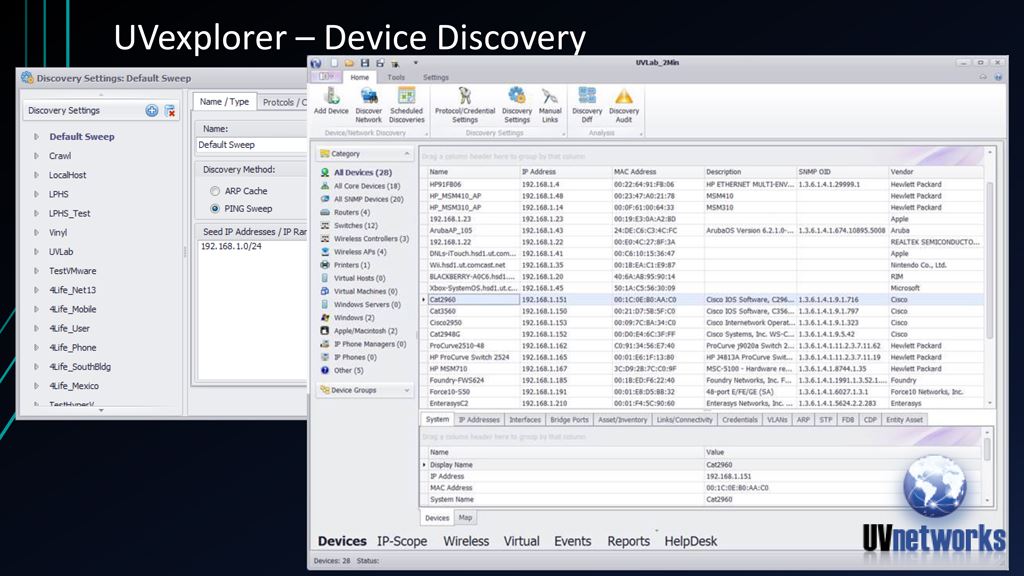This screenshot has height=576, width=1024.
Task: Open Scheduled Discoveries
Action: 406,105
